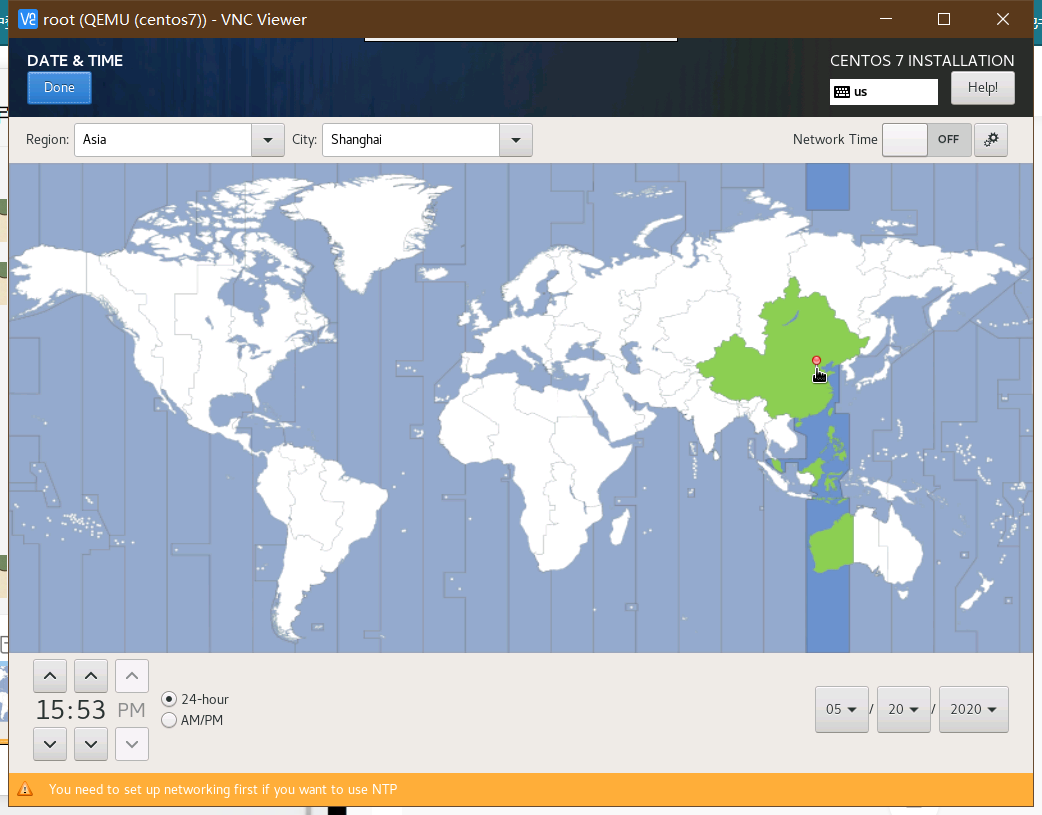Image resolution: width=1042 pixels, height=815 pixels.
Task: Click the us keyboard layout indicator
Action: [883, 92]
